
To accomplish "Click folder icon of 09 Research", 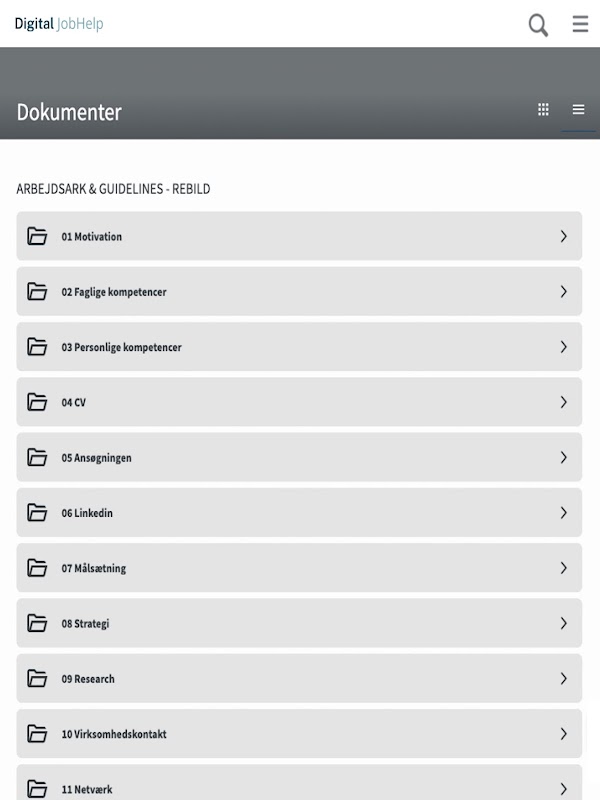I will click(37, 679).
